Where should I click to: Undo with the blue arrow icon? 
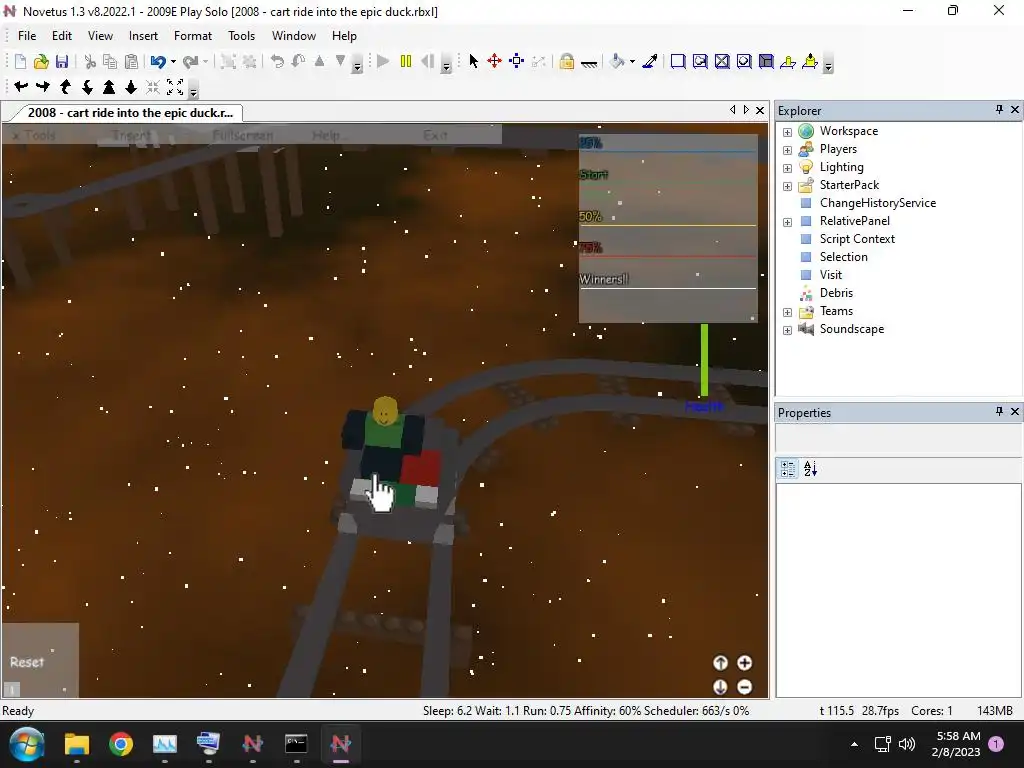tap(158, 61)
